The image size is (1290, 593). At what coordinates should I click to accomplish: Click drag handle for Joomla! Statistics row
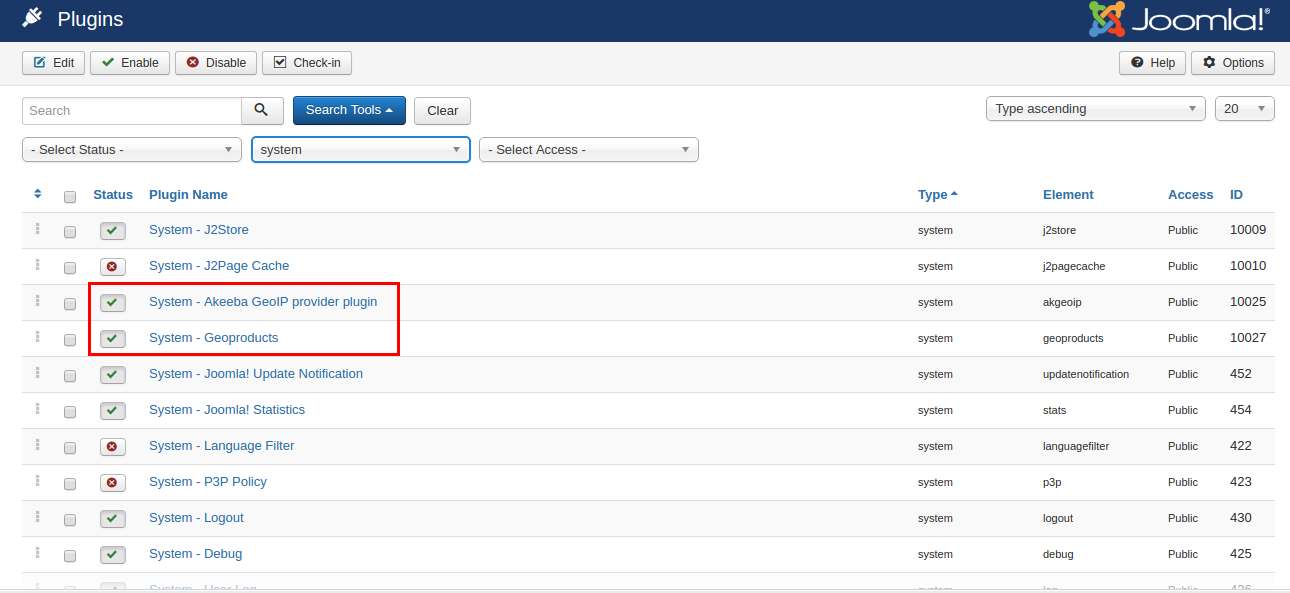pyautogui.click(x=38, y=409)
